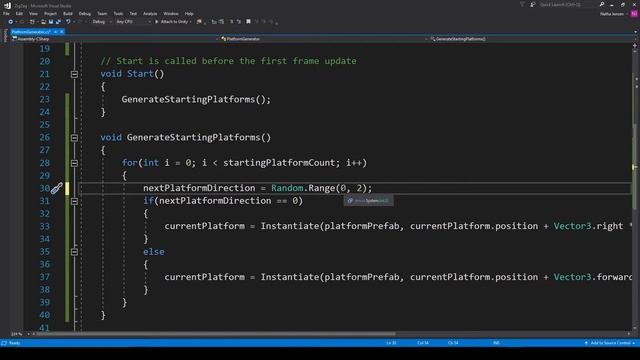Image resolution: width=640 pixels, height=360 pixels.
Task: Click the 'Start' method name on line 21
Action: pos(140,74)
